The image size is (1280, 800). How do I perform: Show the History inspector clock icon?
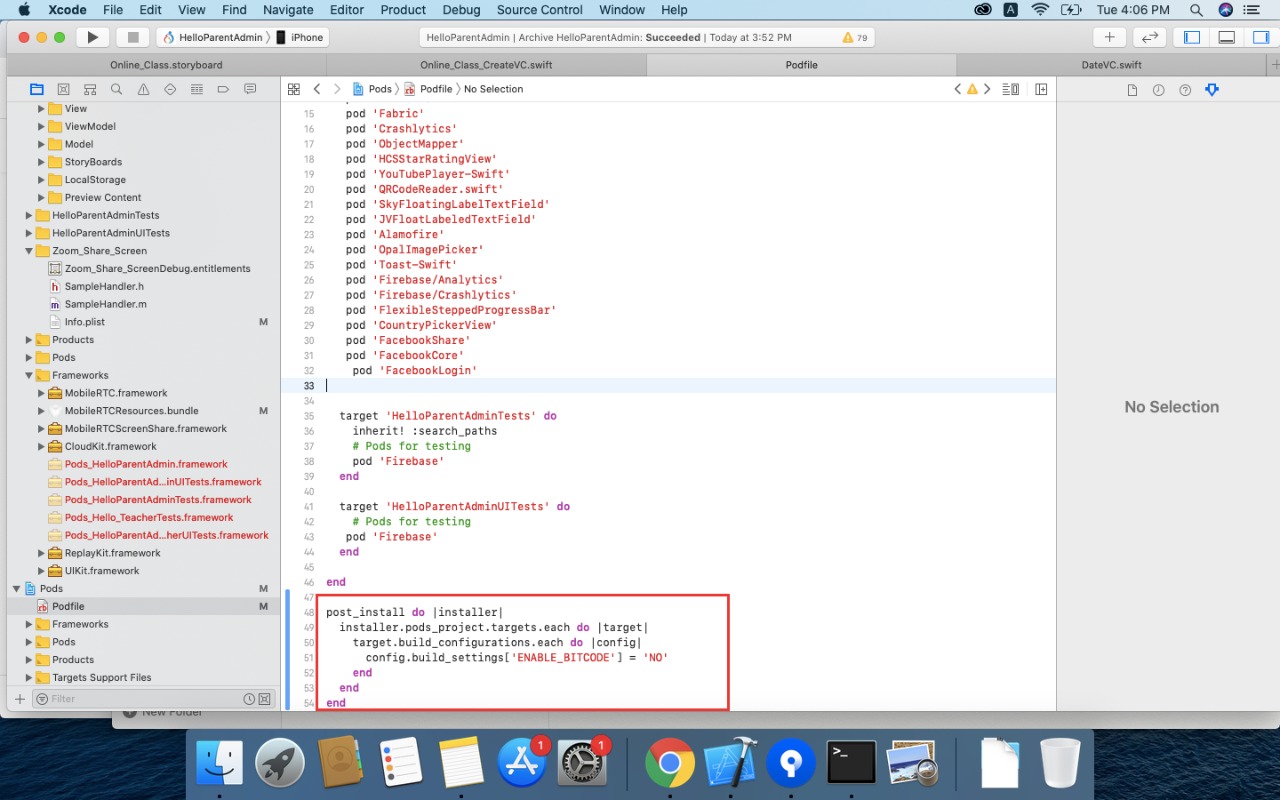(1158, 90)
